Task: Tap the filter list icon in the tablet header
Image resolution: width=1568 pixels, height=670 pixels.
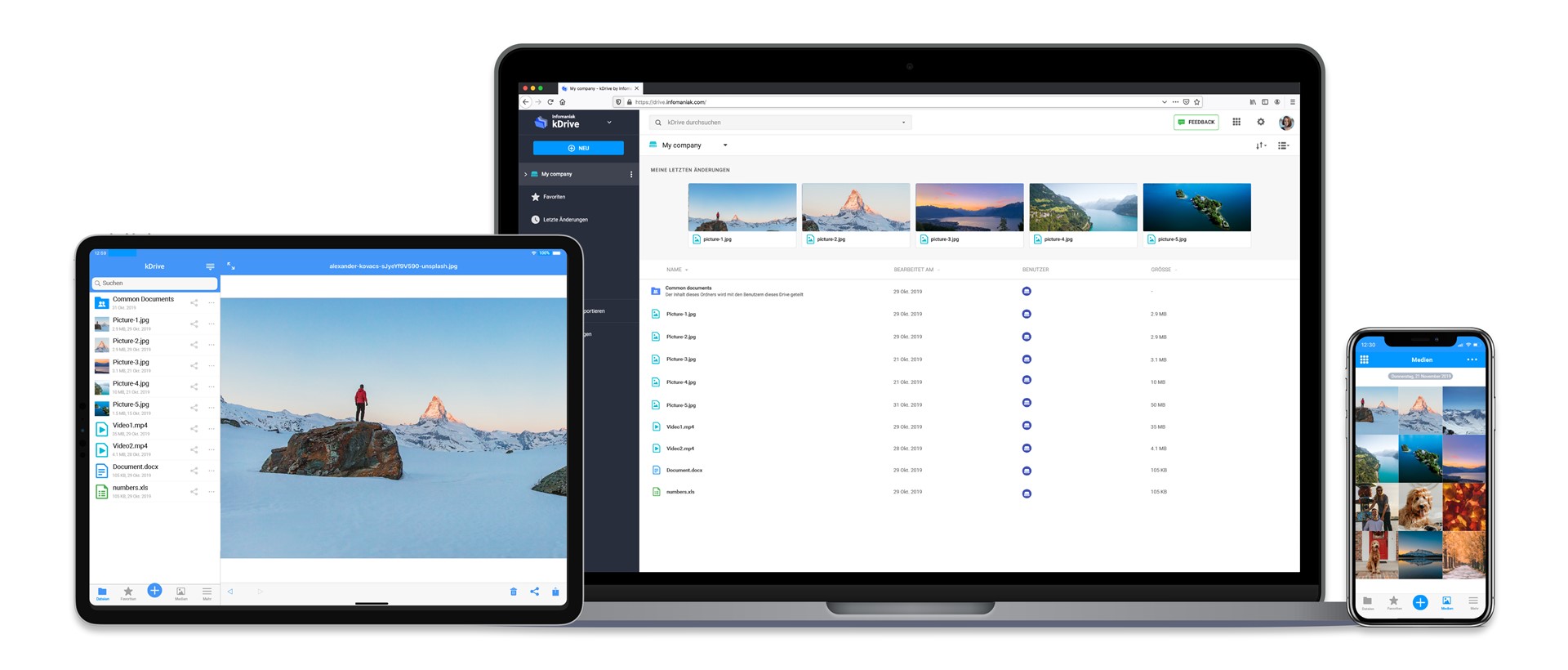Action: pyautogui.click(x=210, y=266)
